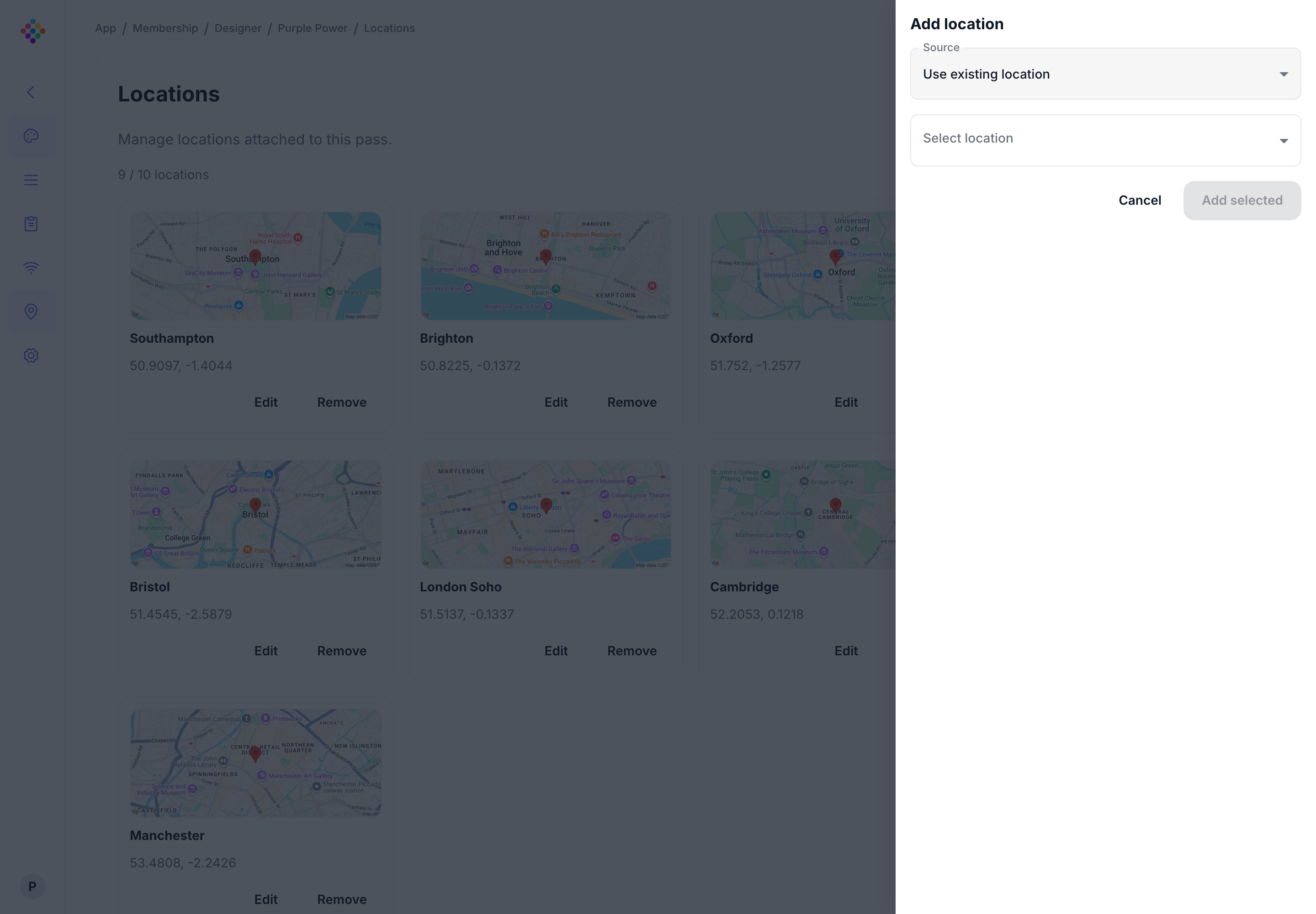Click the user avatar P
1316x914 pixels.
pos(32,887)
